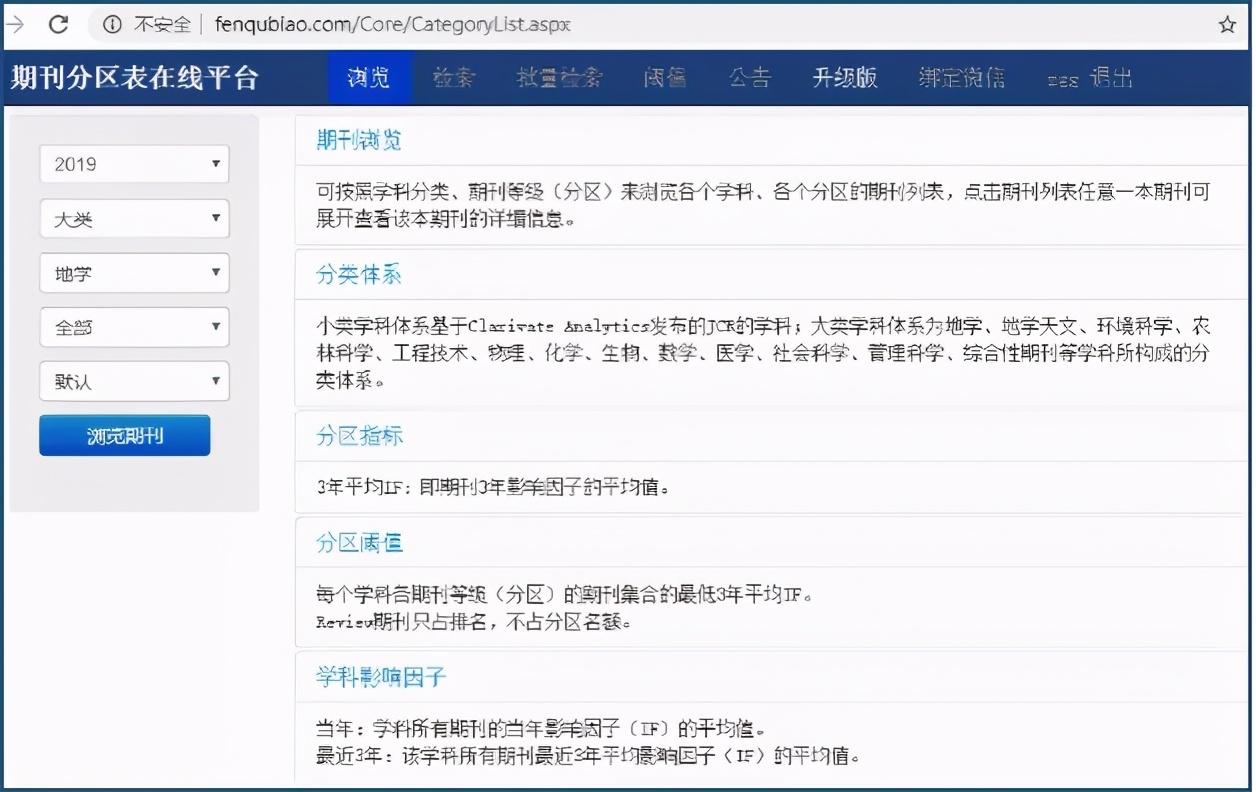Image resolution: width=1256 pixels, height=792 pixels.
Task: Open the 地学 subject dropdown
Action: point(134,273)
